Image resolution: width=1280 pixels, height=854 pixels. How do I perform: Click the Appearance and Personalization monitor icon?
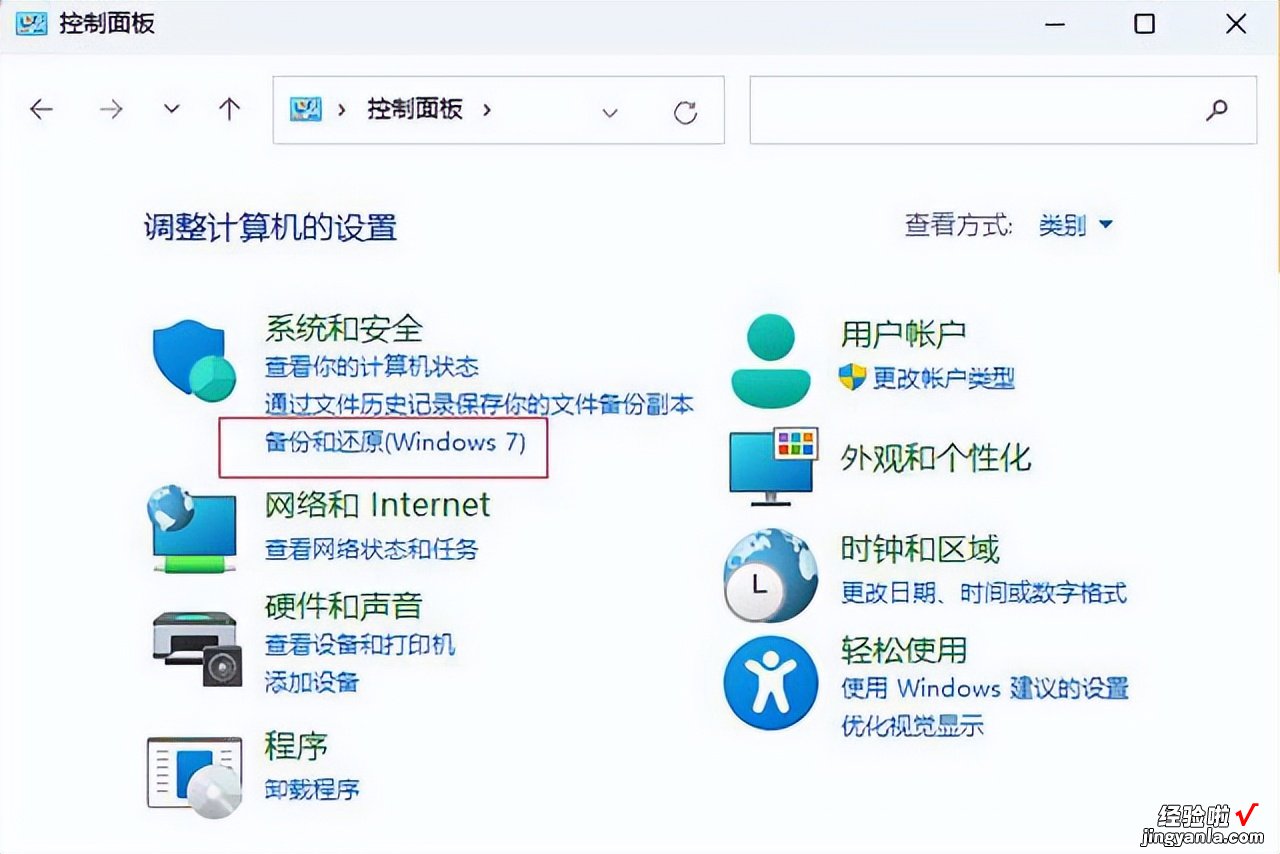(774, 466)
